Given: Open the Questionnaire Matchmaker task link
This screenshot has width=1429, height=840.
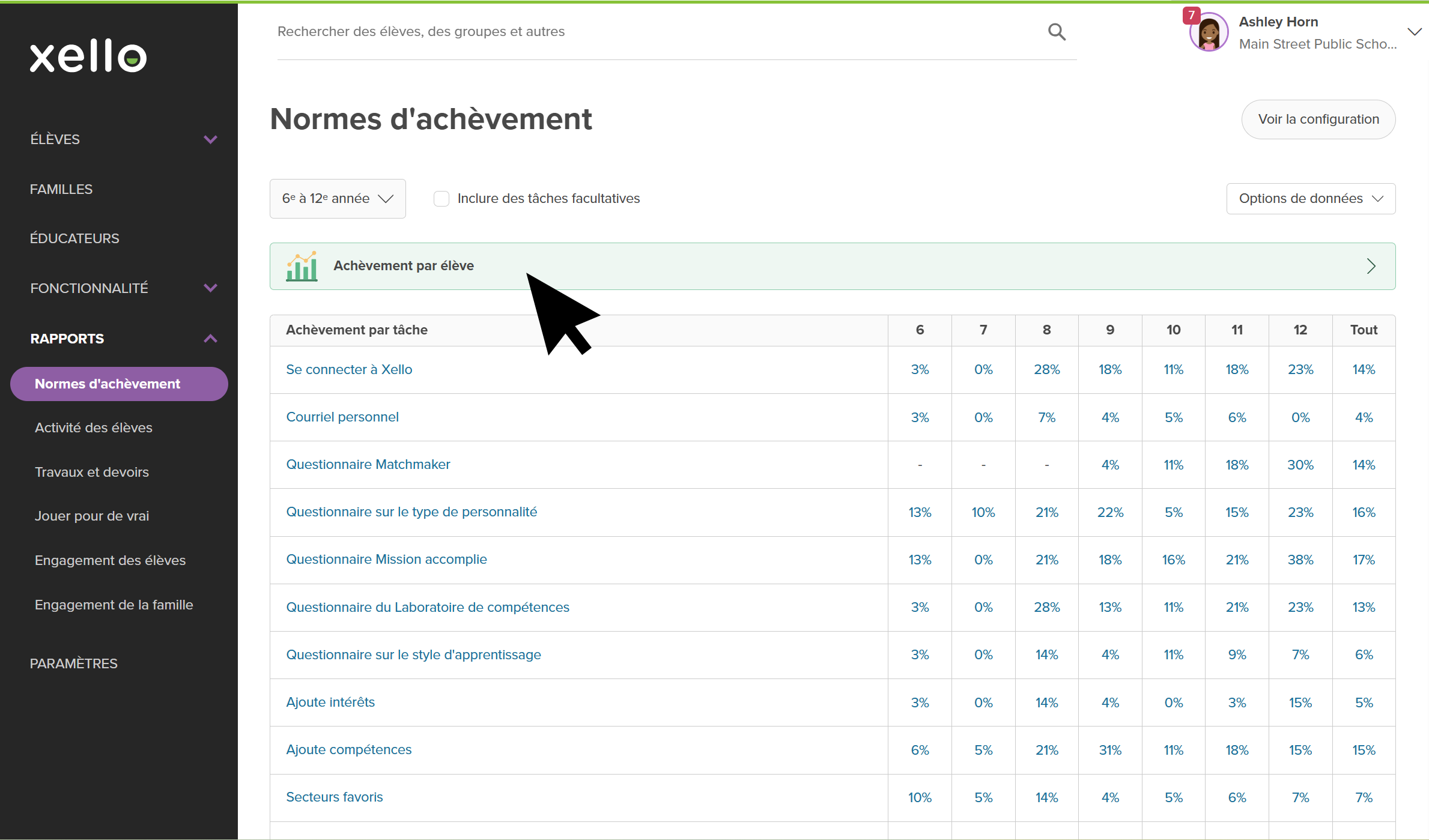Looking at the screenshot, I should (368, 464).
